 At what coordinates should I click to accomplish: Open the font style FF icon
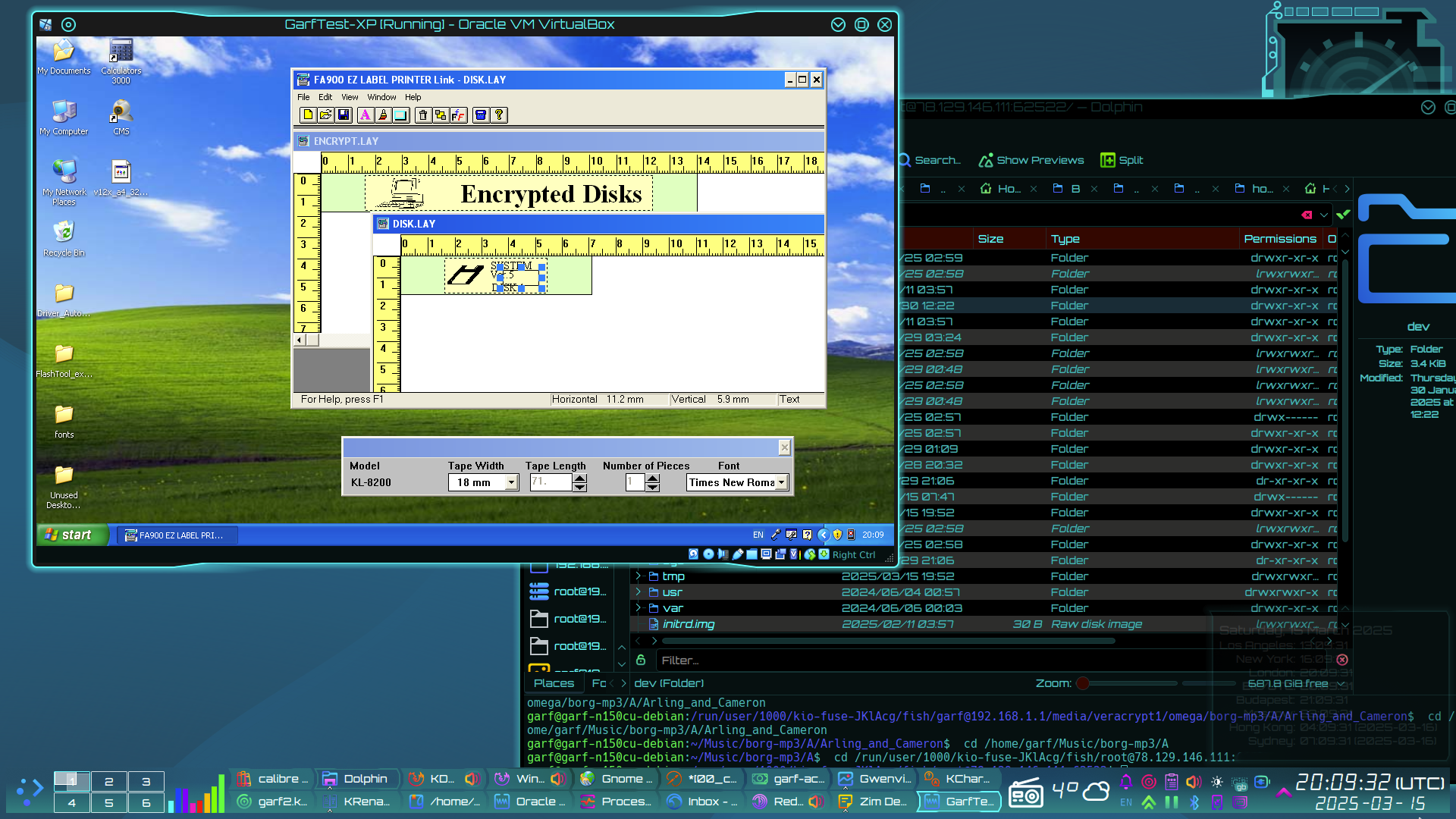coord(459,115)
